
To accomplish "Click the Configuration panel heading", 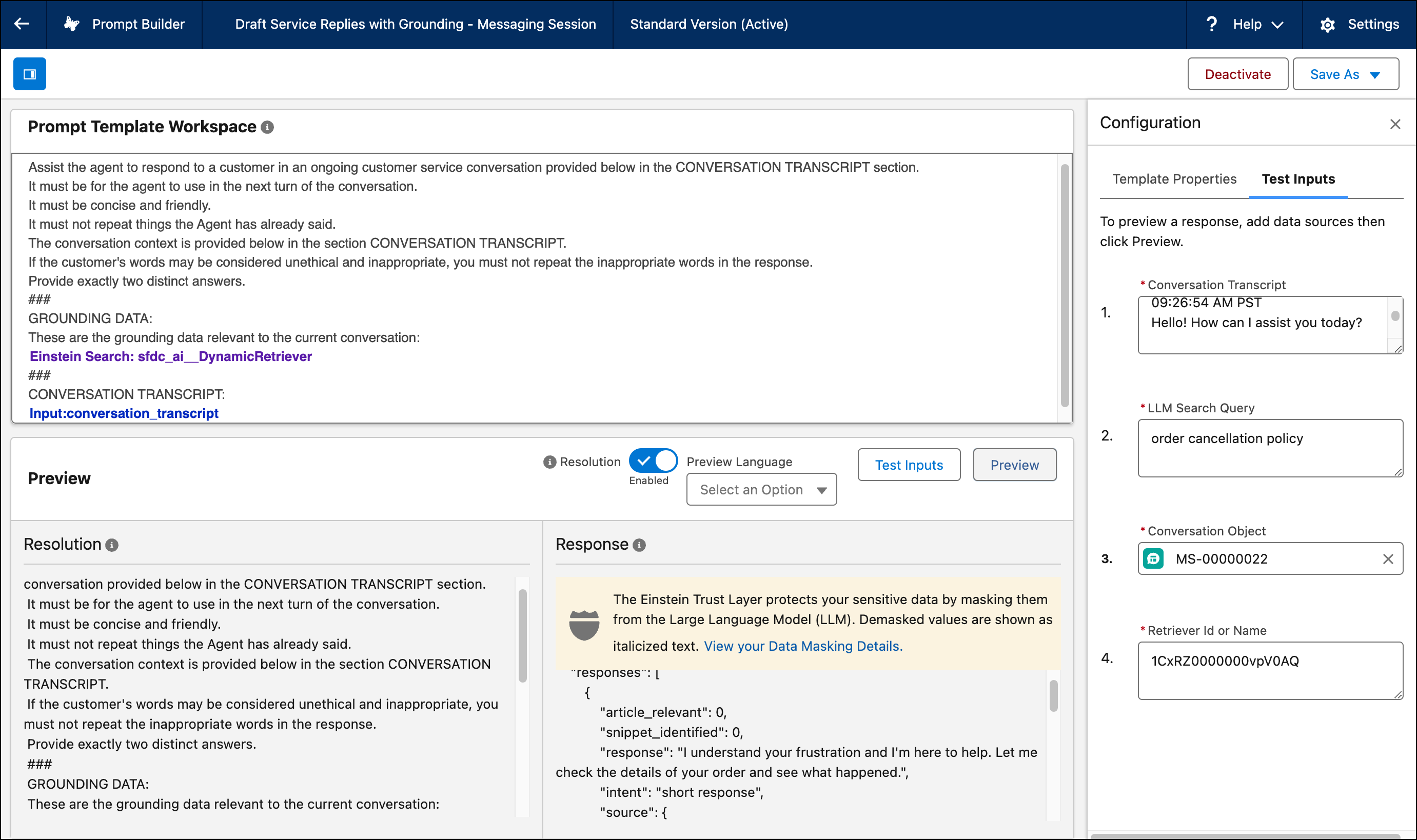I will (1150, 123).
